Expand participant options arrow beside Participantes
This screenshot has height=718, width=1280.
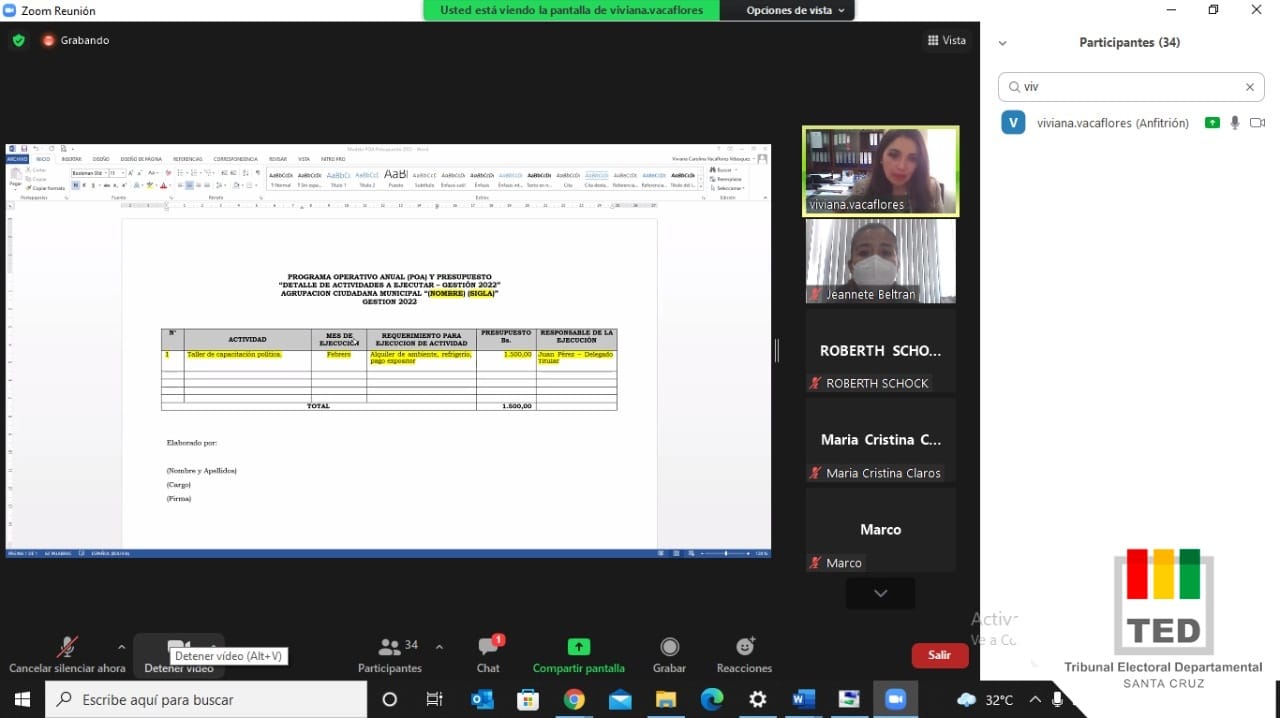[439, 647]
